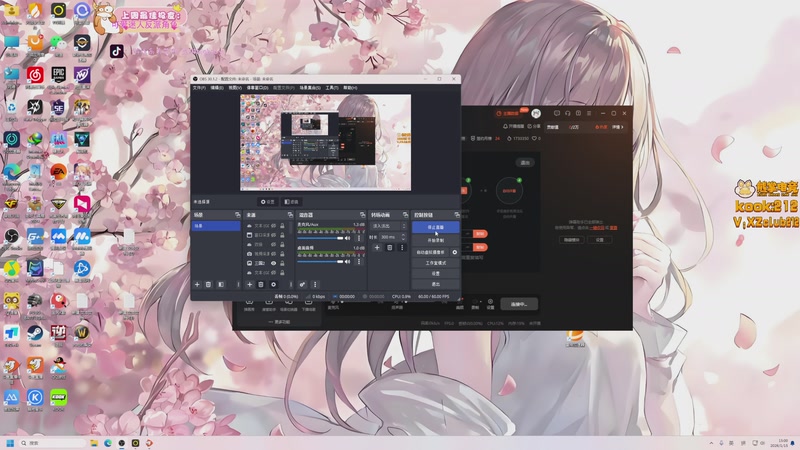Open NetEase Cloud Music desktop icon

point(35,75)
